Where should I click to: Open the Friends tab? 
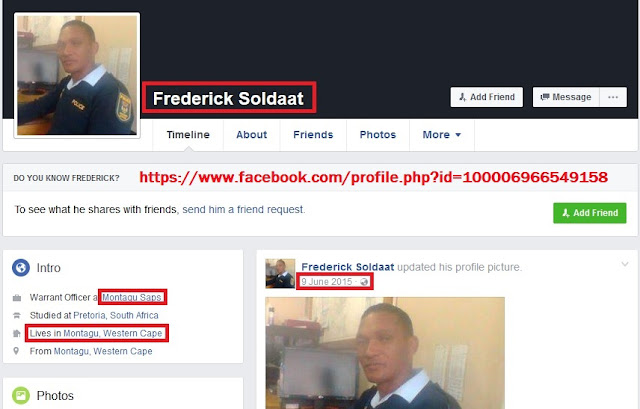click(313, 135)
